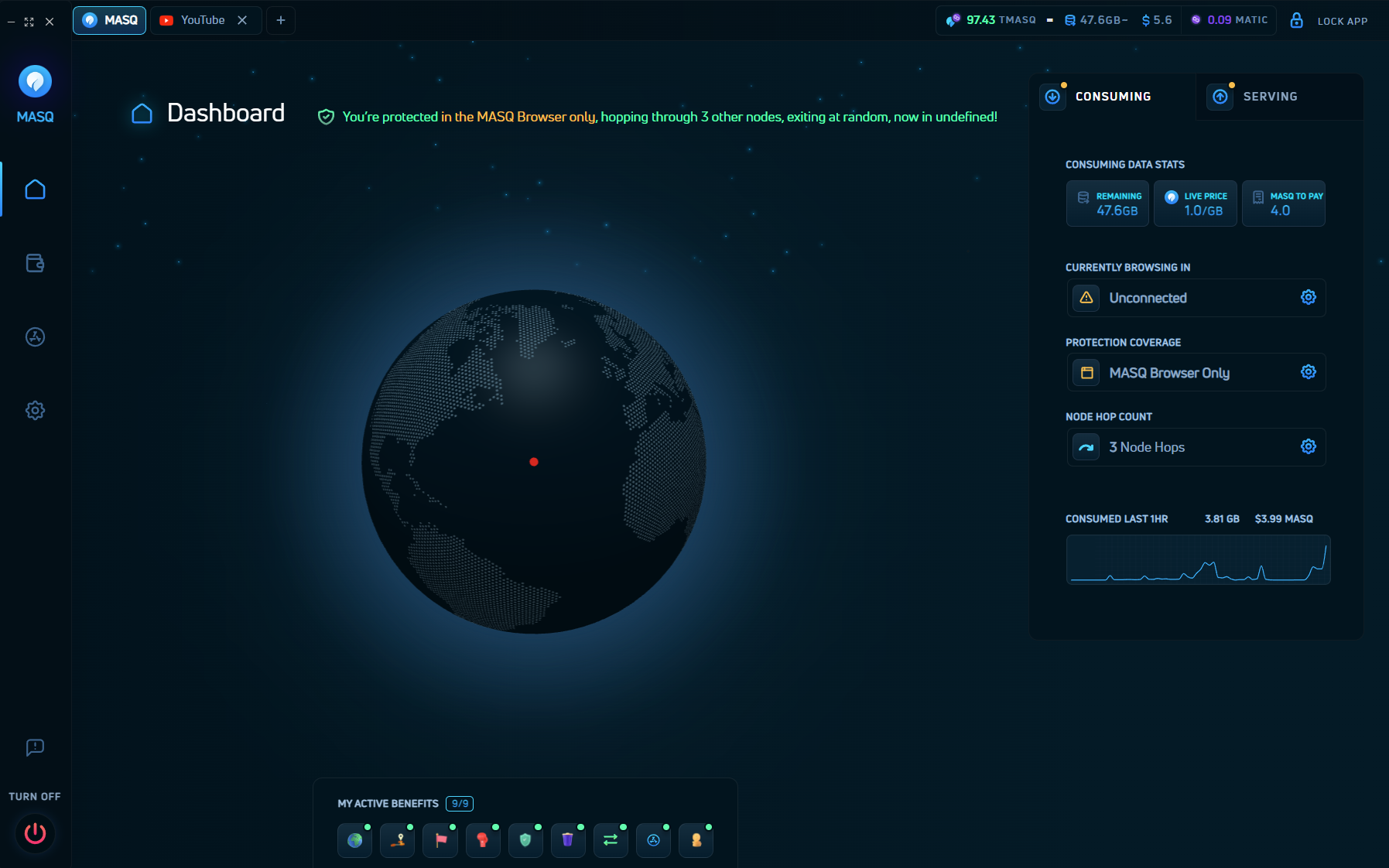Click the gold pawn benefit icon
This screenshot has height=868, width=1389.
tap(696, 840)
